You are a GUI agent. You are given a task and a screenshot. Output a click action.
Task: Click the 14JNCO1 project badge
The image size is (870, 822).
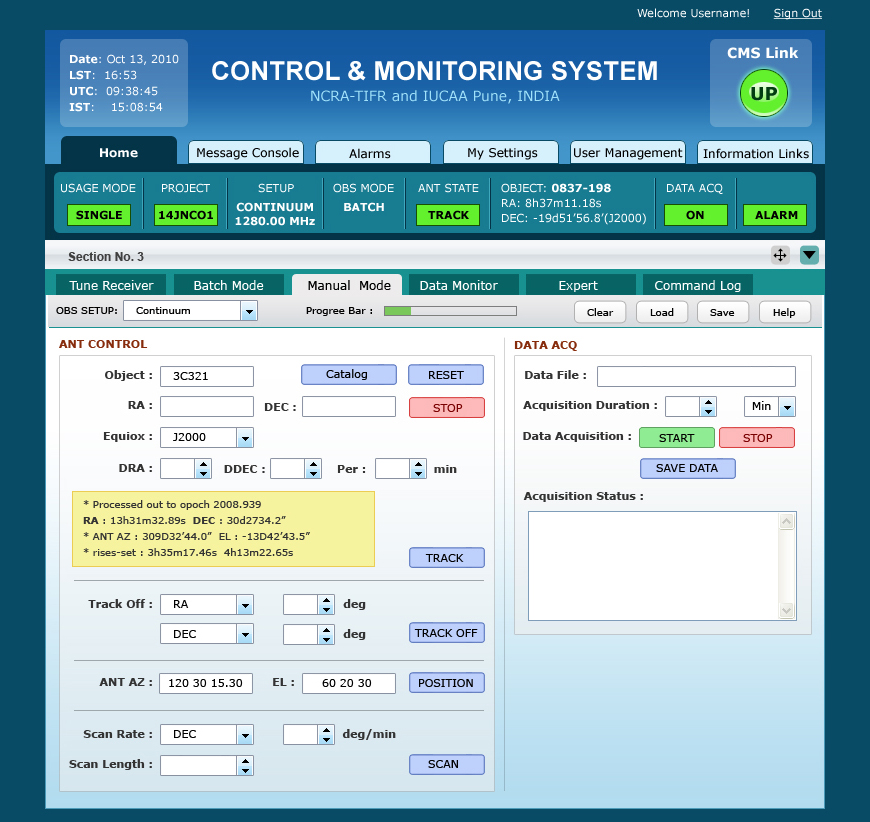[x=186, y=215]
